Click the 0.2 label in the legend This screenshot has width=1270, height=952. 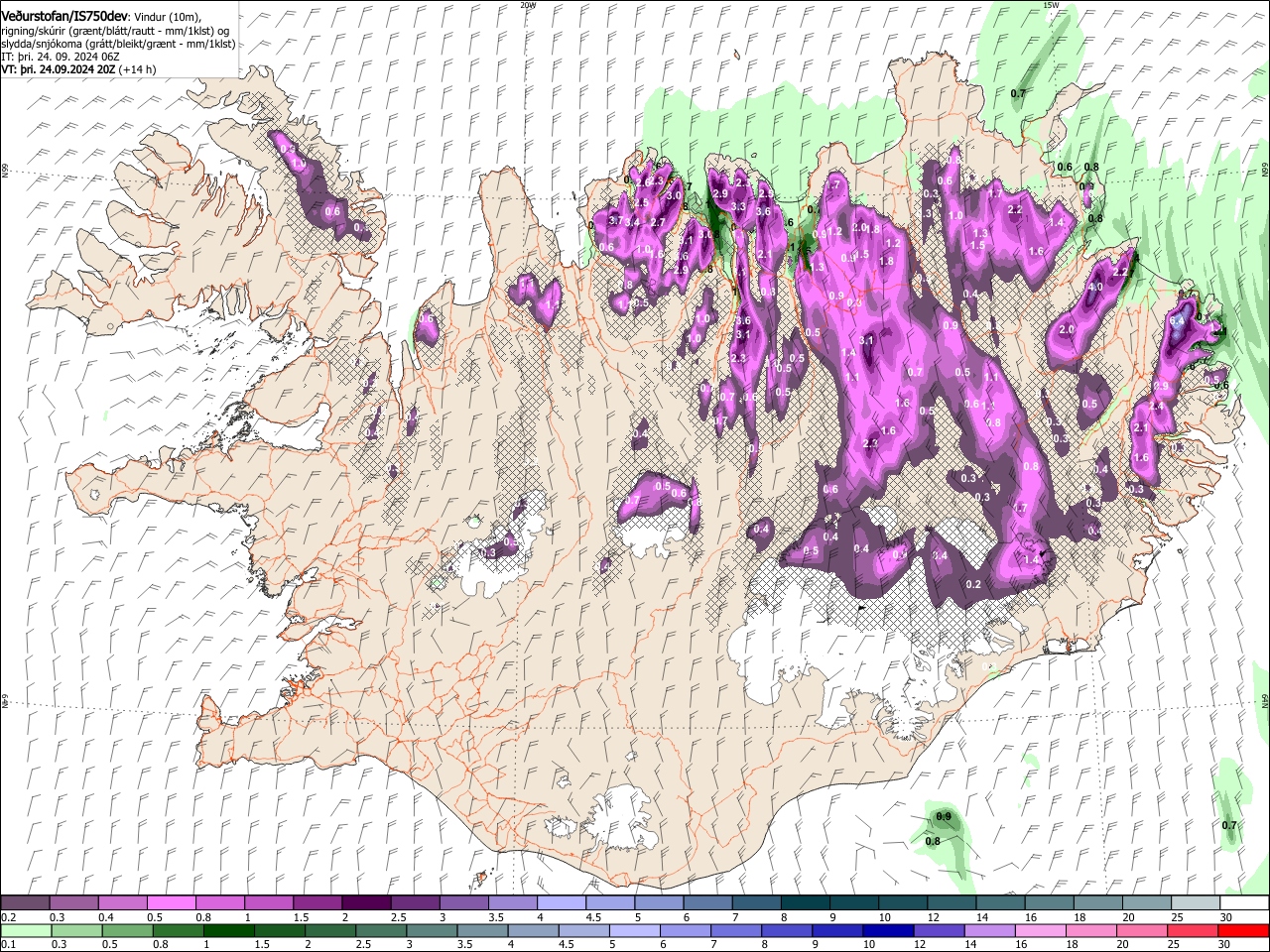tap(8, 918)
